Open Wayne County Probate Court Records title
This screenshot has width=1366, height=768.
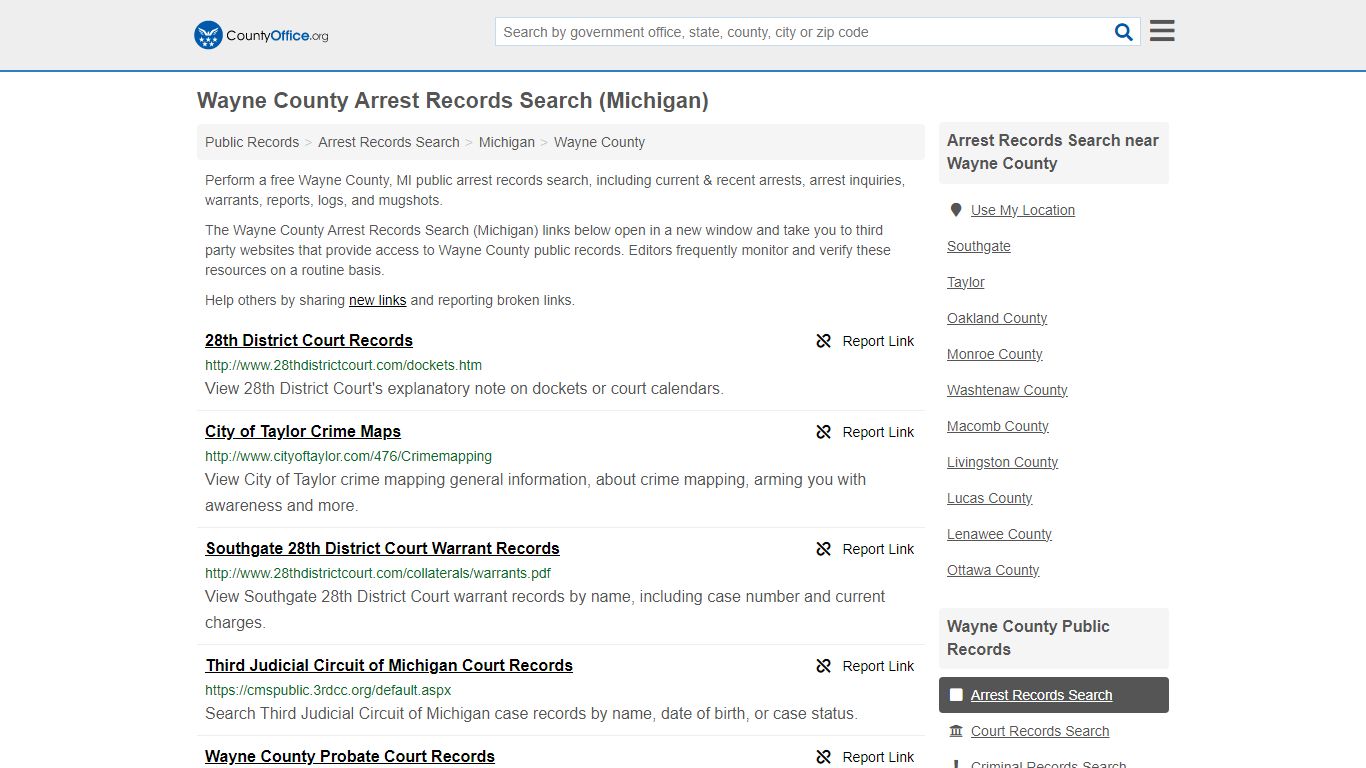tap(350, 756)
